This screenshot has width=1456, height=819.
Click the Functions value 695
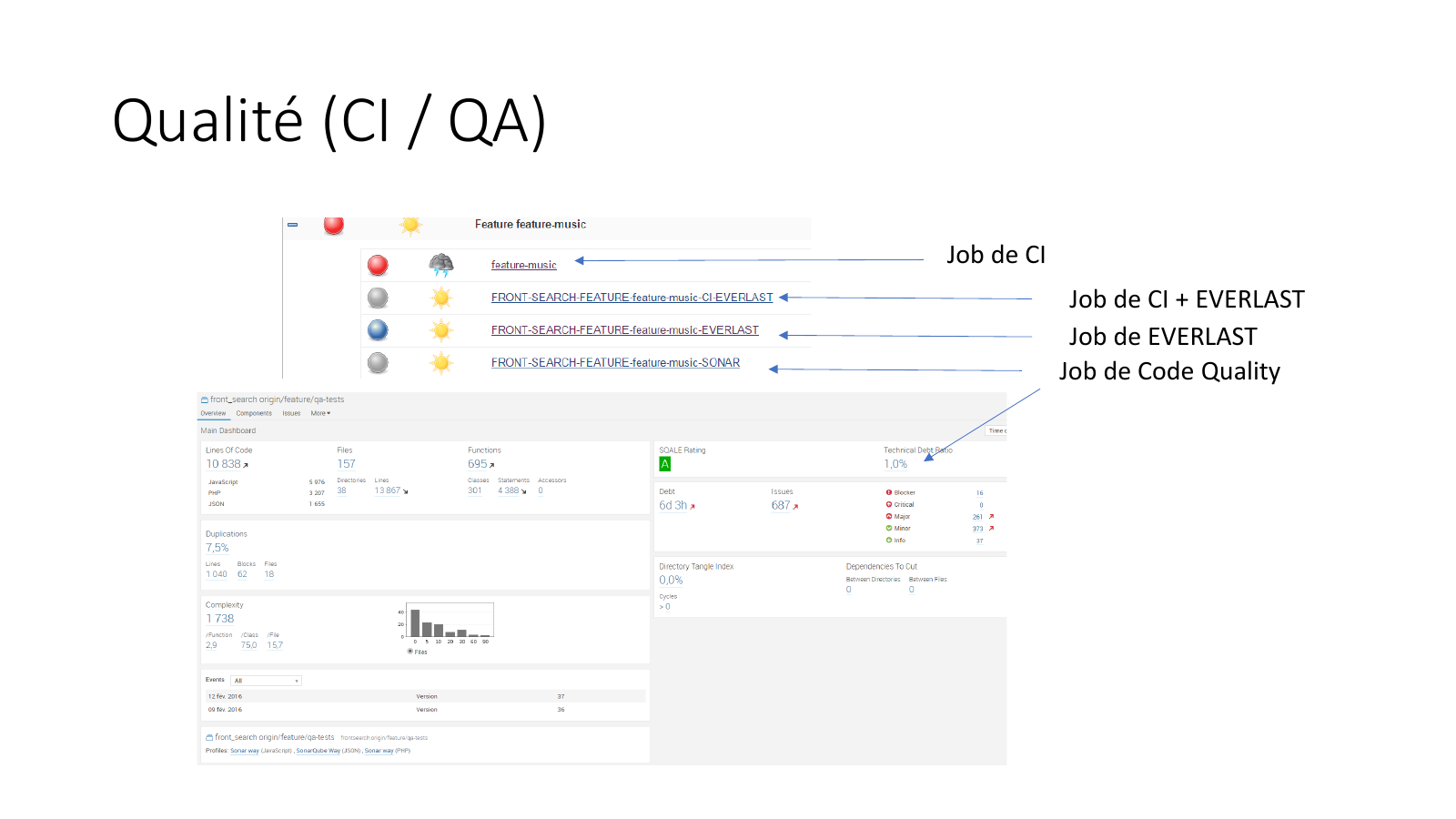478,464
